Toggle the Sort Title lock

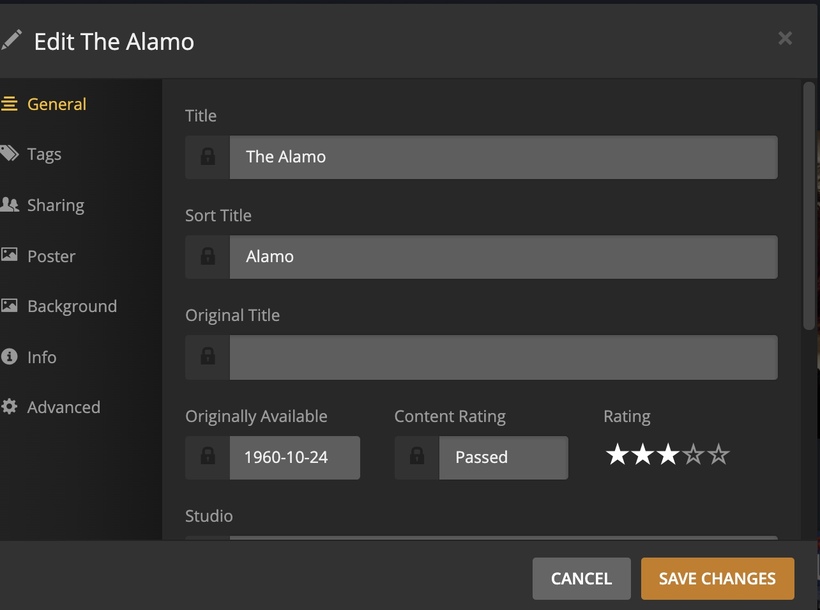pyautogui.click(x=208, y=257)
